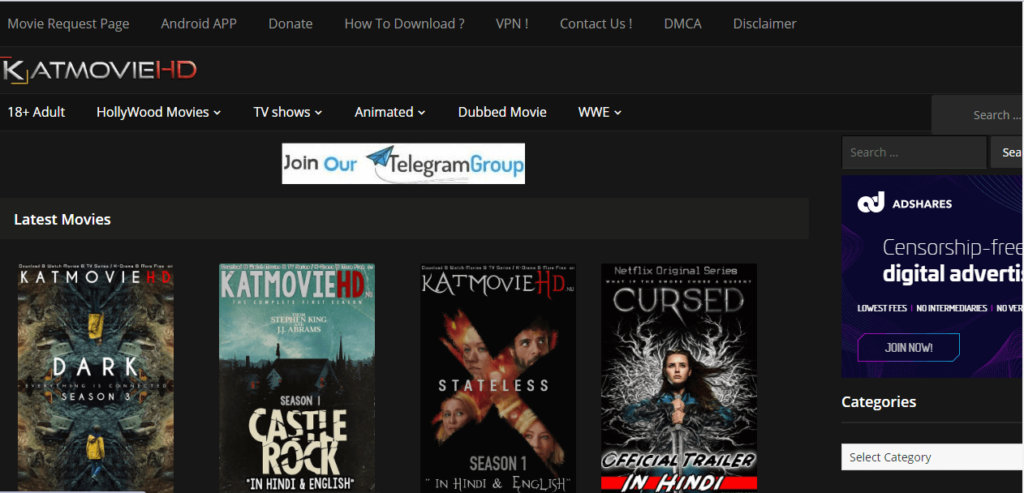This screenshot has width=1024, height=493.
Task: Open How To Download ? page
Action: tap(404, 24)
